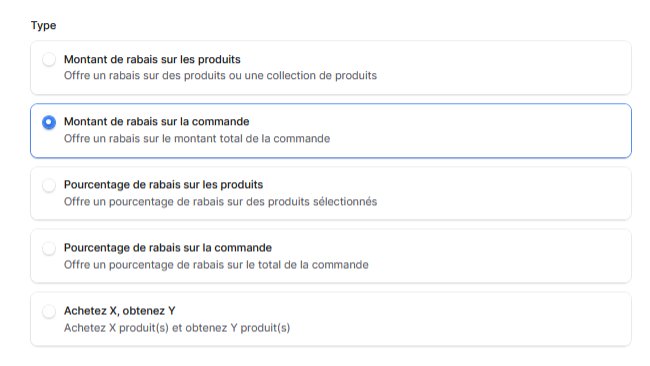Image resolution: width=650 pixels, height=366 pixels.
Task: Click the Montant de rabais sur les produits title
Action: pos(152,59)
